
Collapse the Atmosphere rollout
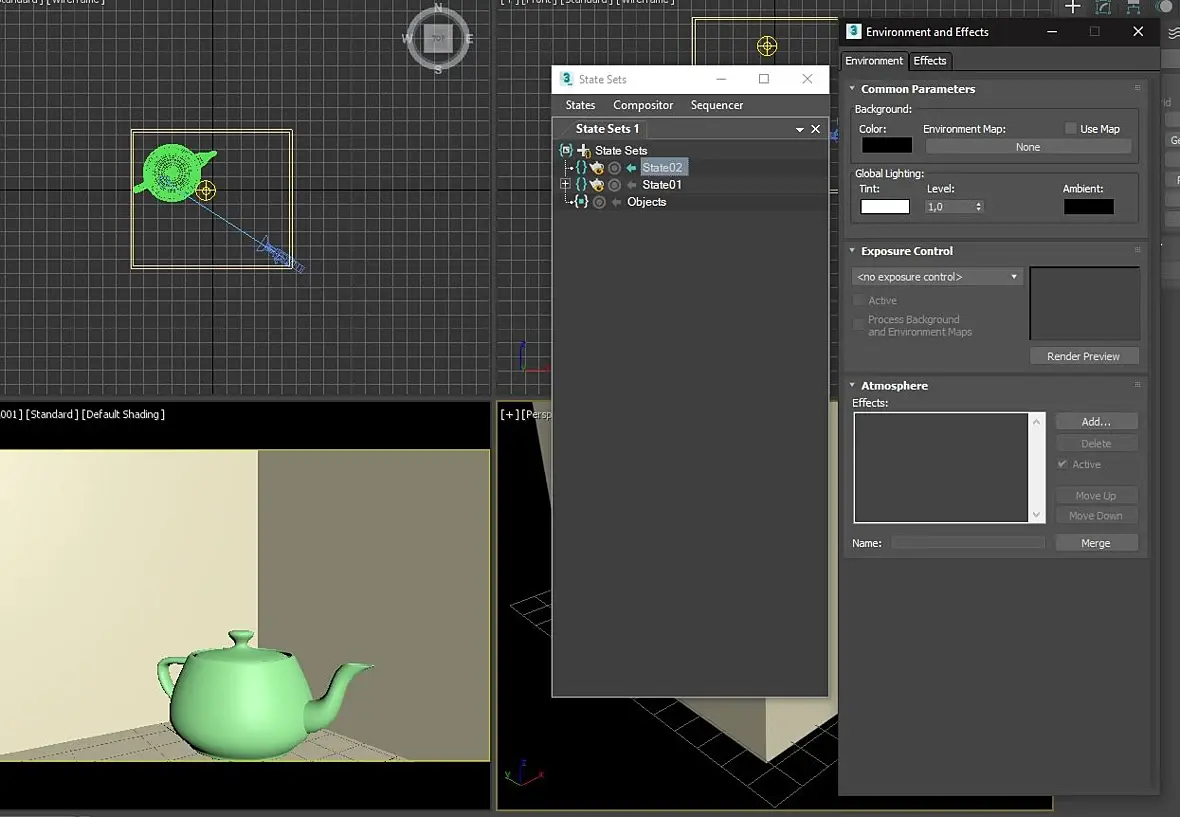point(853,385)
